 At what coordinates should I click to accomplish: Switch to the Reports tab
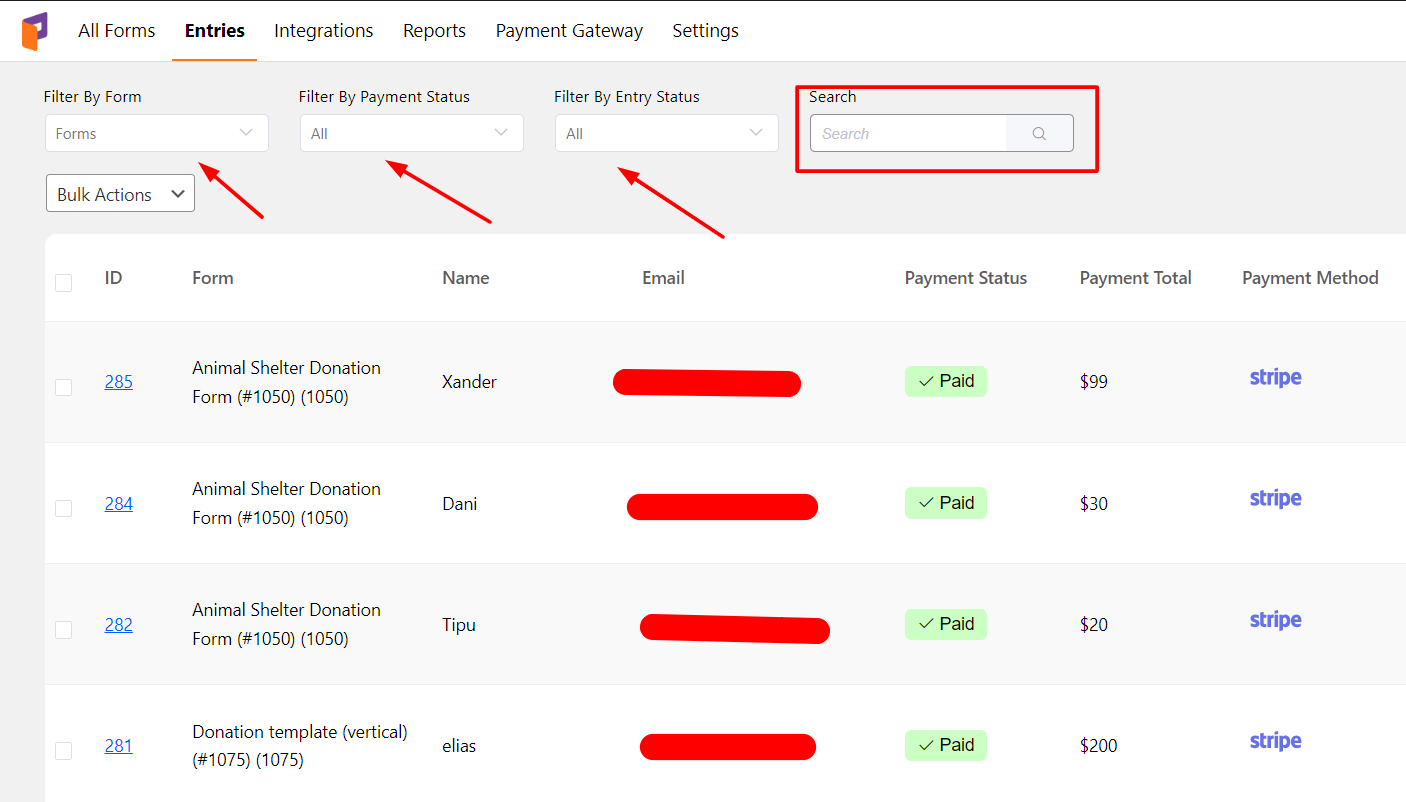434,30
